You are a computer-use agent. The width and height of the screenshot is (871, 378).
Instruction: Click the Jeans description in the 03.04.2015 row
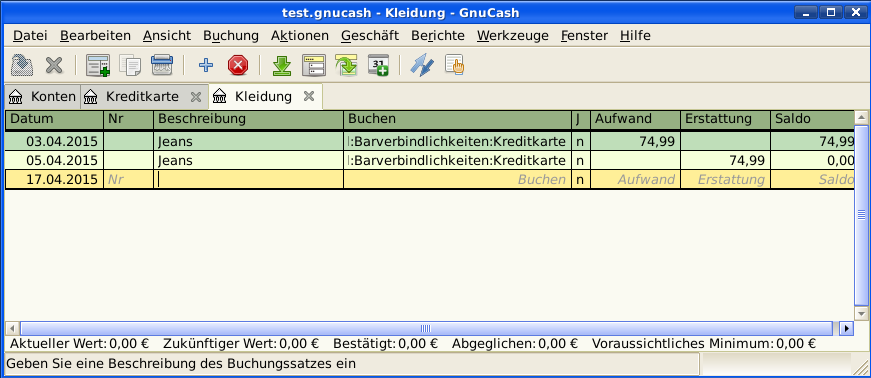(248, 141)
